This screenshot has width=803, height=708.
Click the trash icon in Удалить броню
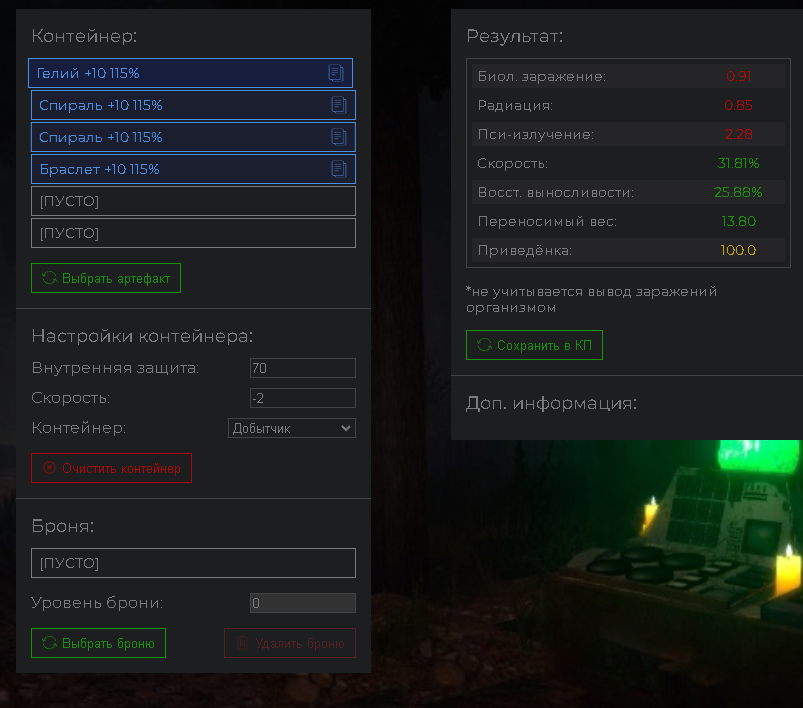tap(243, 643)
